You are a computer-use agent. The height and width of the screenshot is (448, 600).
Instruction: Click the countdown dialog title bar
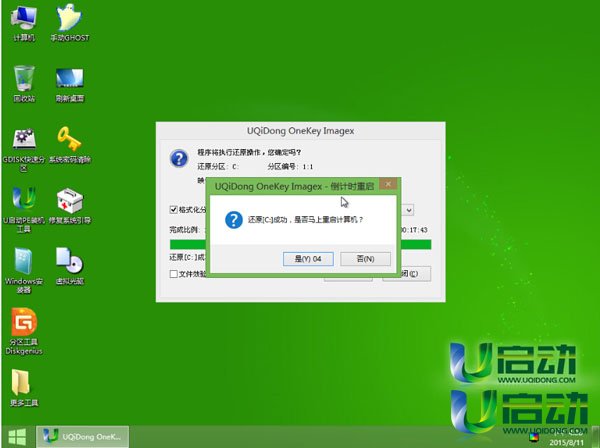[293, 186]
